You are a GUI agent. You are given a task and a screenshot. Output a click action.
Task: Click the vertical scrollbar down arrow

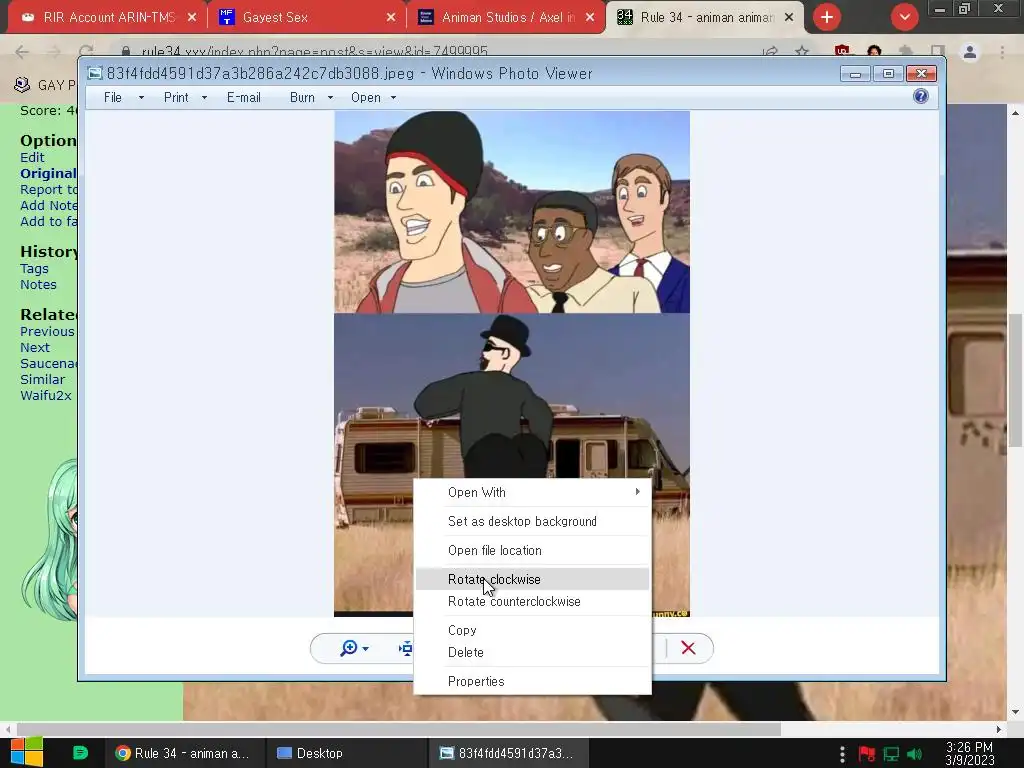point(1016,712)
